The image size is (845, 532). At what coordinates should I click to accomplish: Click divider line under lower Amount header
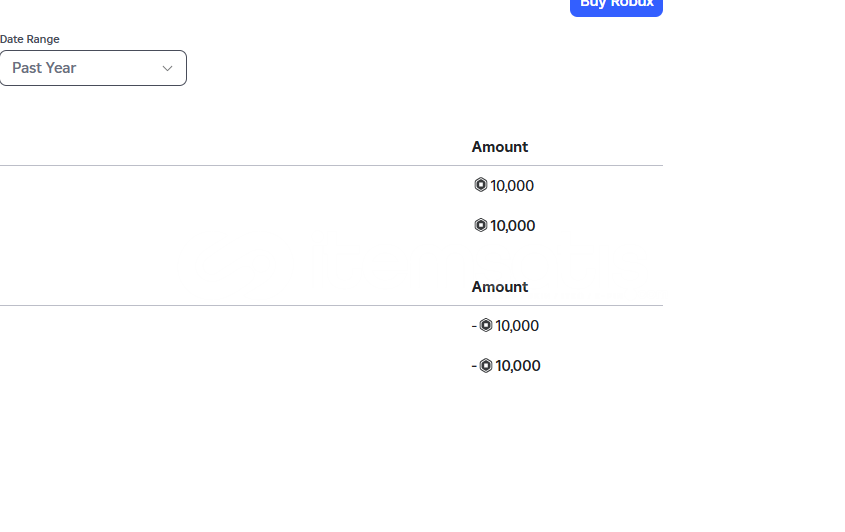pos(331,306)
